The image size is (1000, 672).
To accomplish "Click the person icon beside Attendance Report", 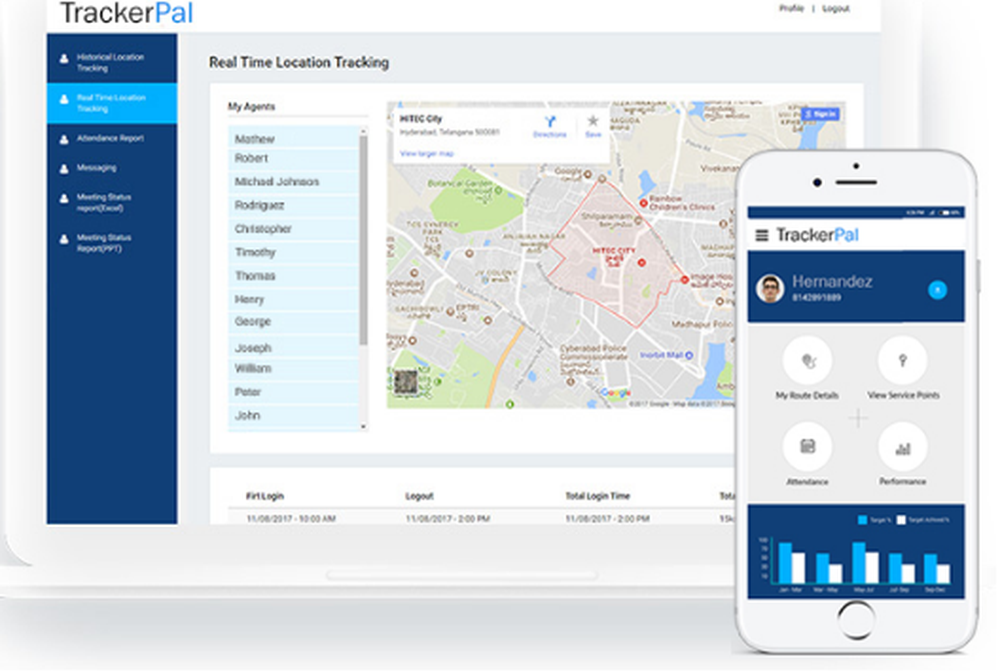I will (64, 140).
